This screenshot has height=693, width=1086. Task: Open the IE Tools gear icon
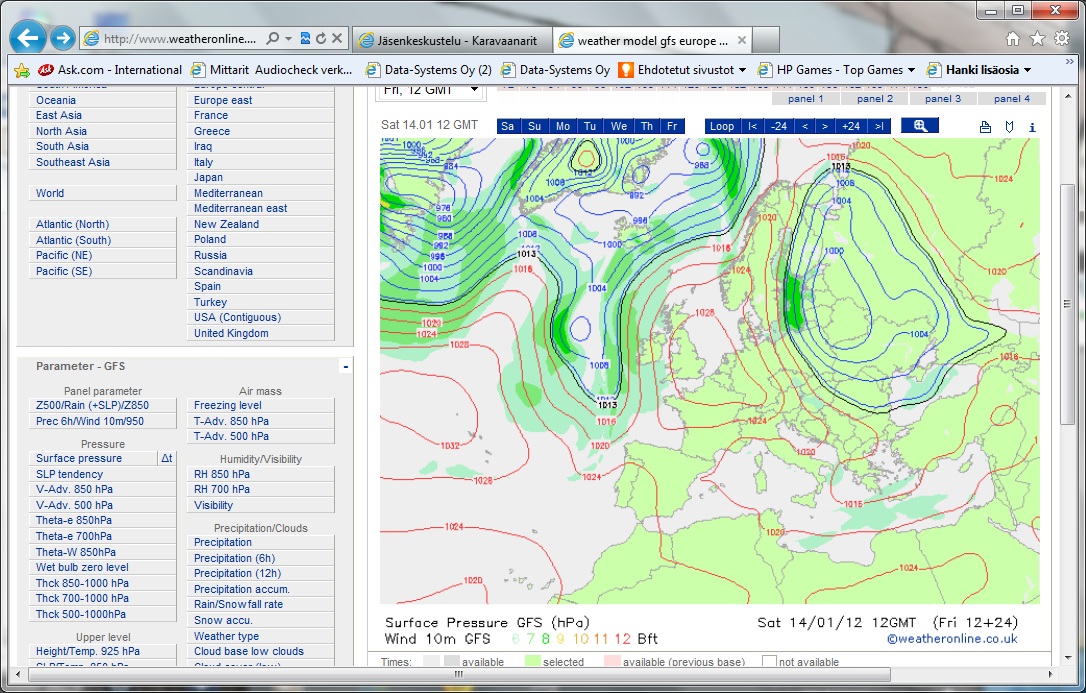point(1061,38)
